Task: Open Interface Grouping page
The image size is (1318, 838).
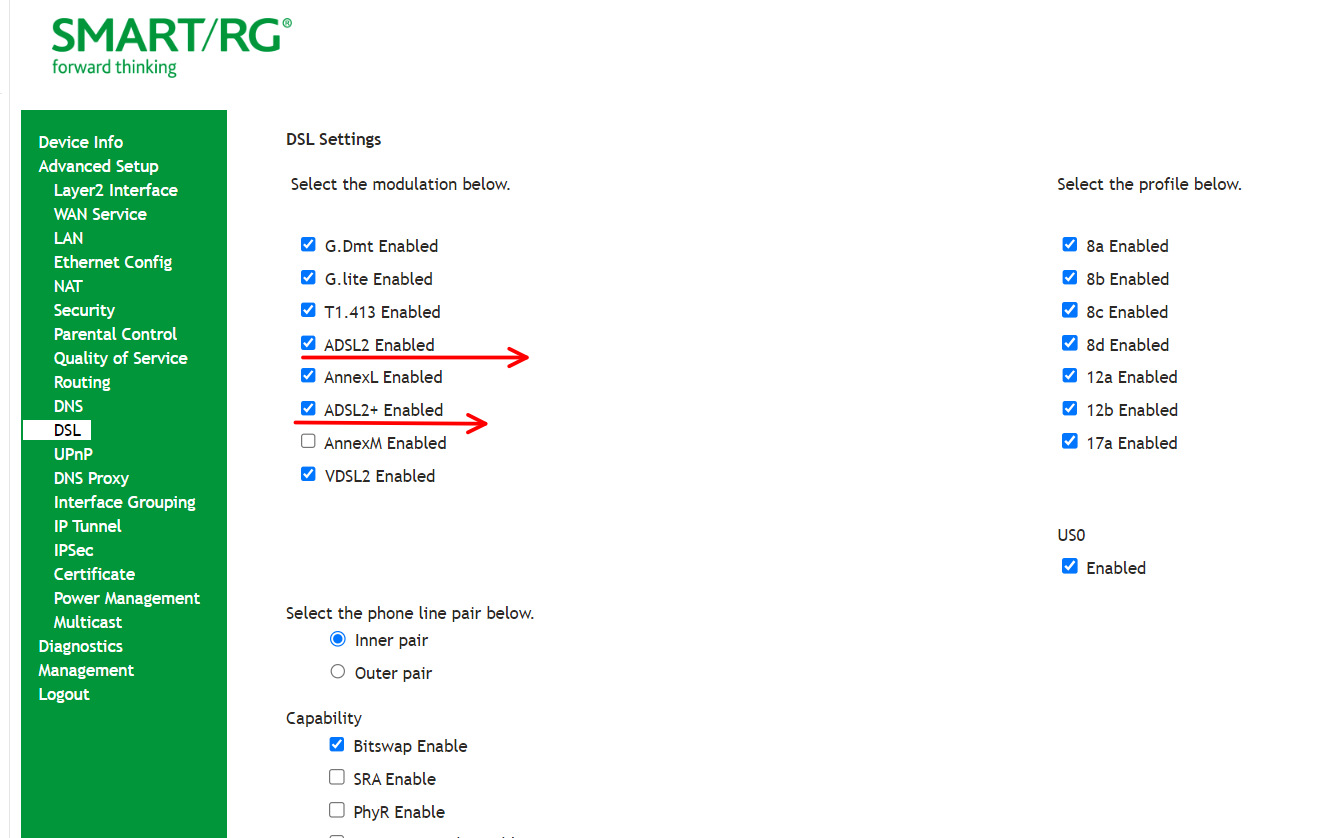Action: pos(125,502)
